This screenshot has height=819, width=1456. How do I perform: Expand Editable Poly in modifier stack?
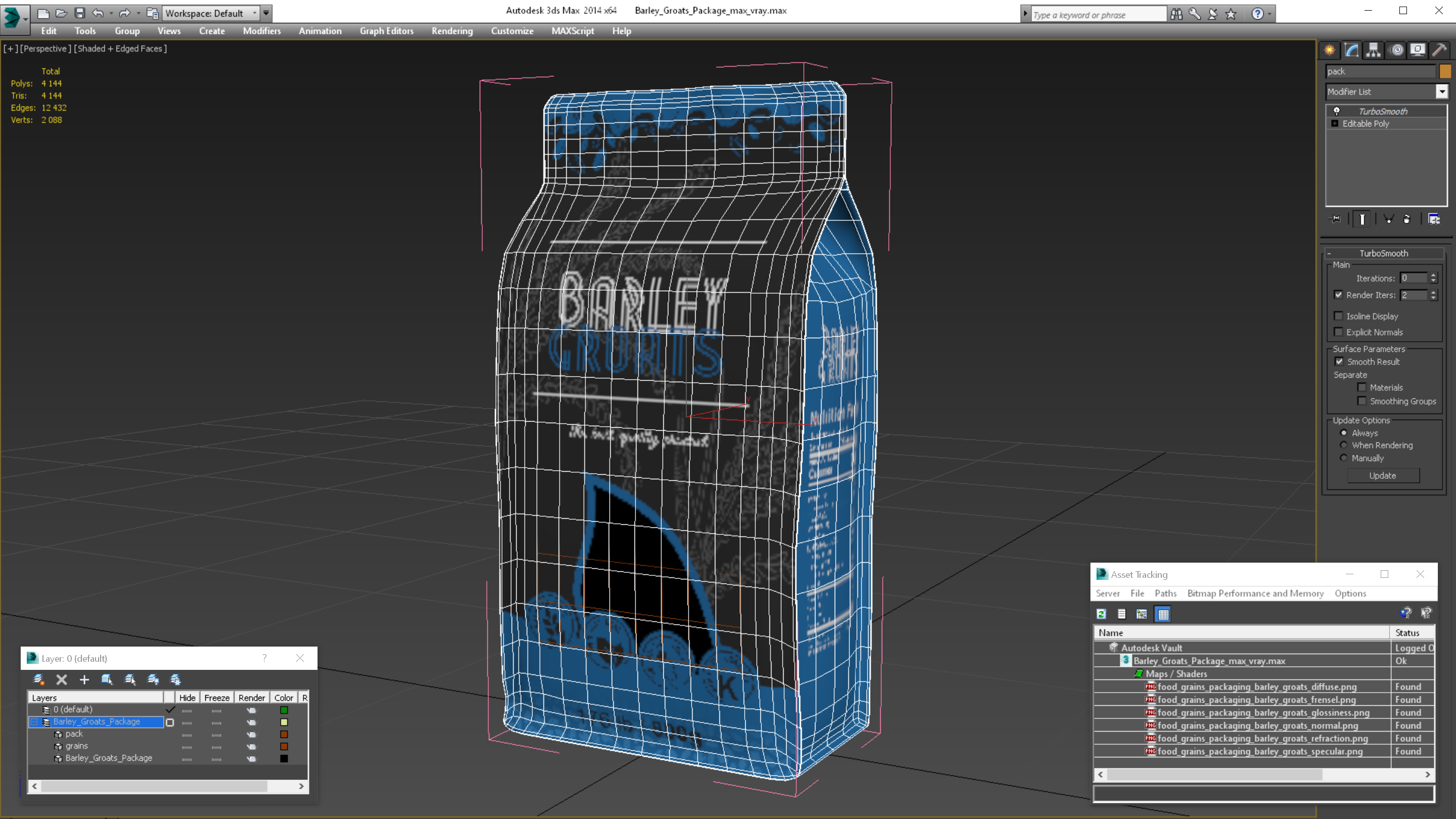point(1335,123)
